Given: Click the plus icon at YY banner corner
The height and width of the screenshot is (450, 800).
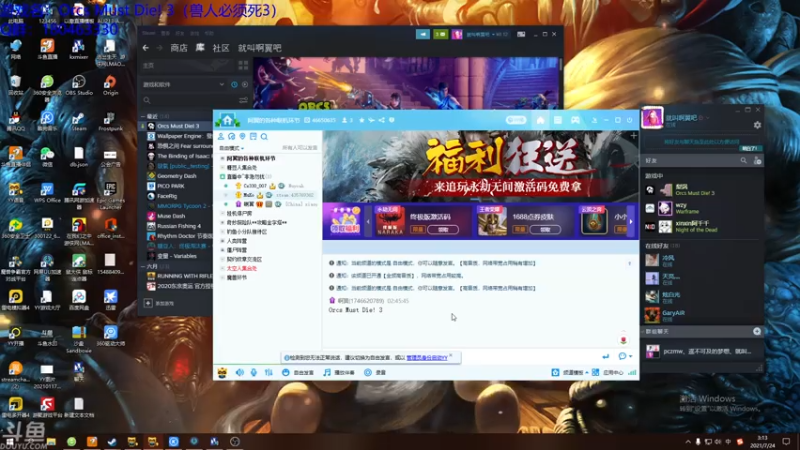Looking at the screenshot, I should pyautogui.click(x=634, y=136).
